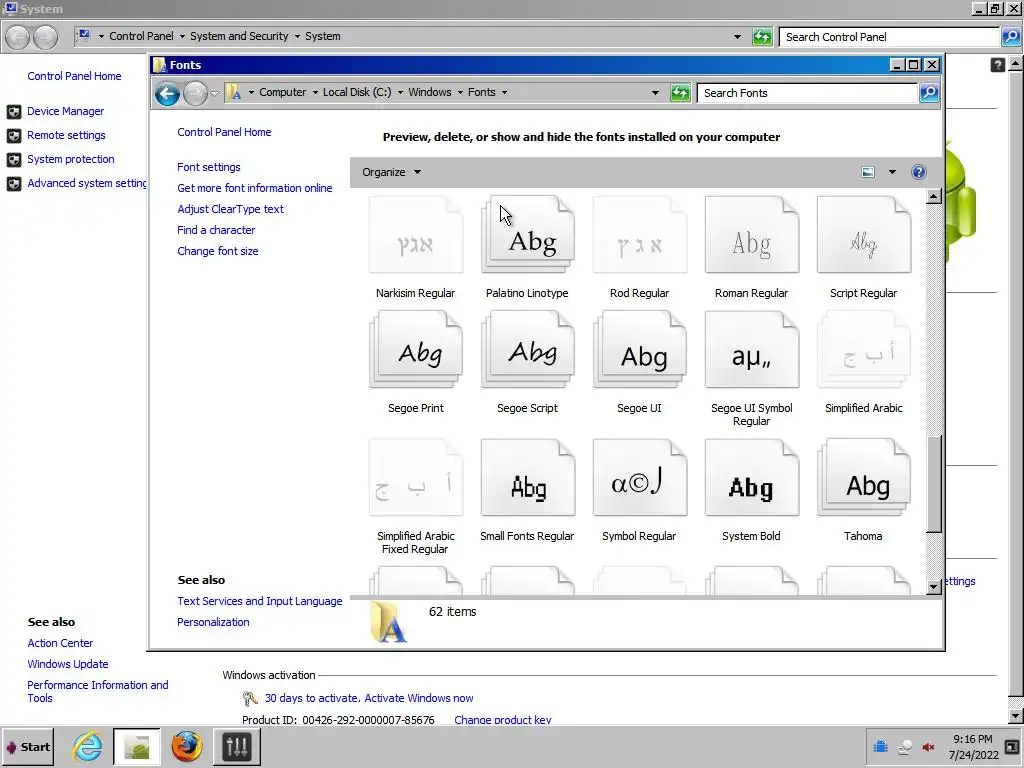Open Fonts help with question mark icon
This screenshot has width=1024, height=768.
pyautogui.click(x=918, y=172)
